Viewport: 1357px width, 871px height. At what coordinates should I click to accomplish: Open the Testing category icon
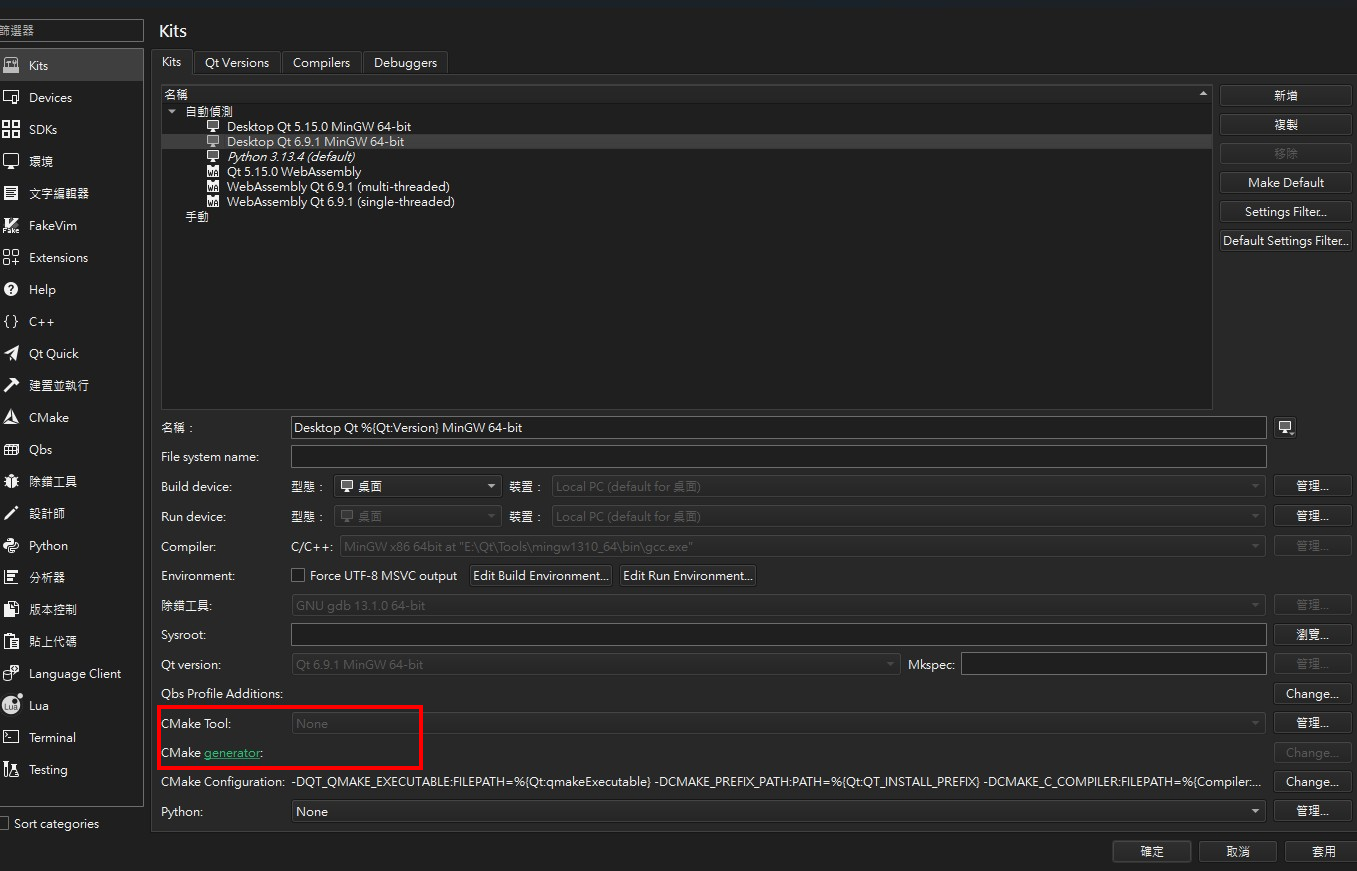click(11, 769)
